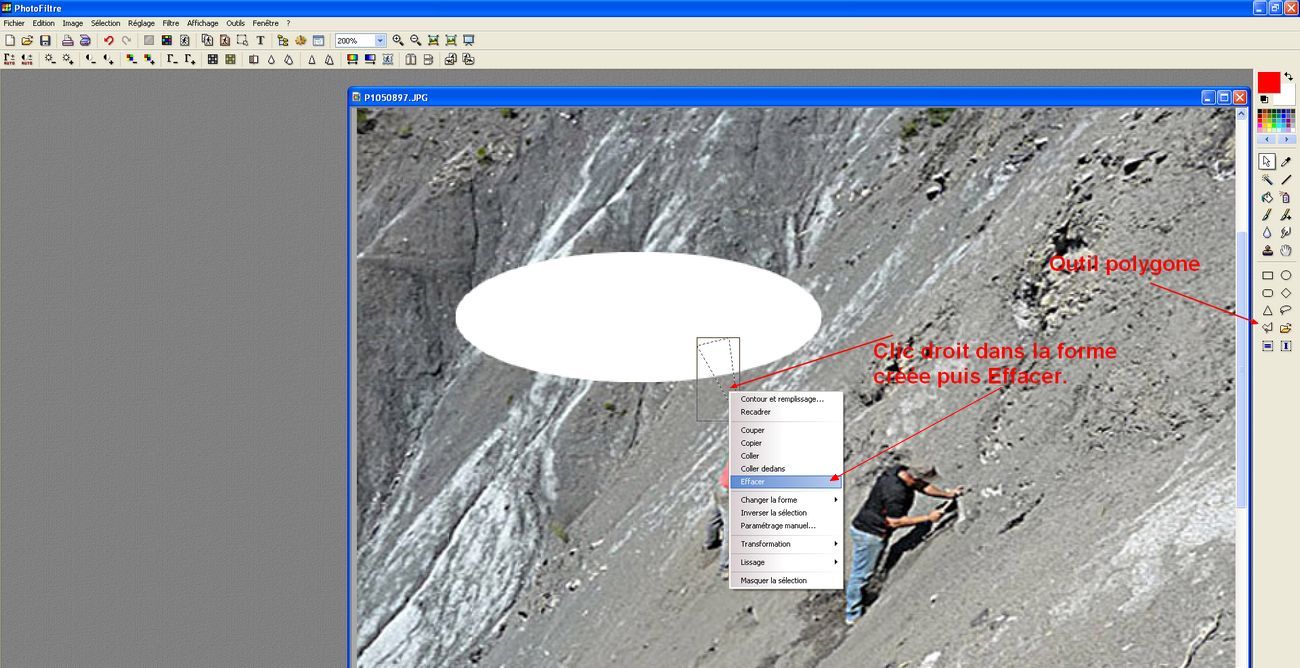Expand the Transformation submenu
This screenshot has width=1300, height=668.
tap(786, 544)
